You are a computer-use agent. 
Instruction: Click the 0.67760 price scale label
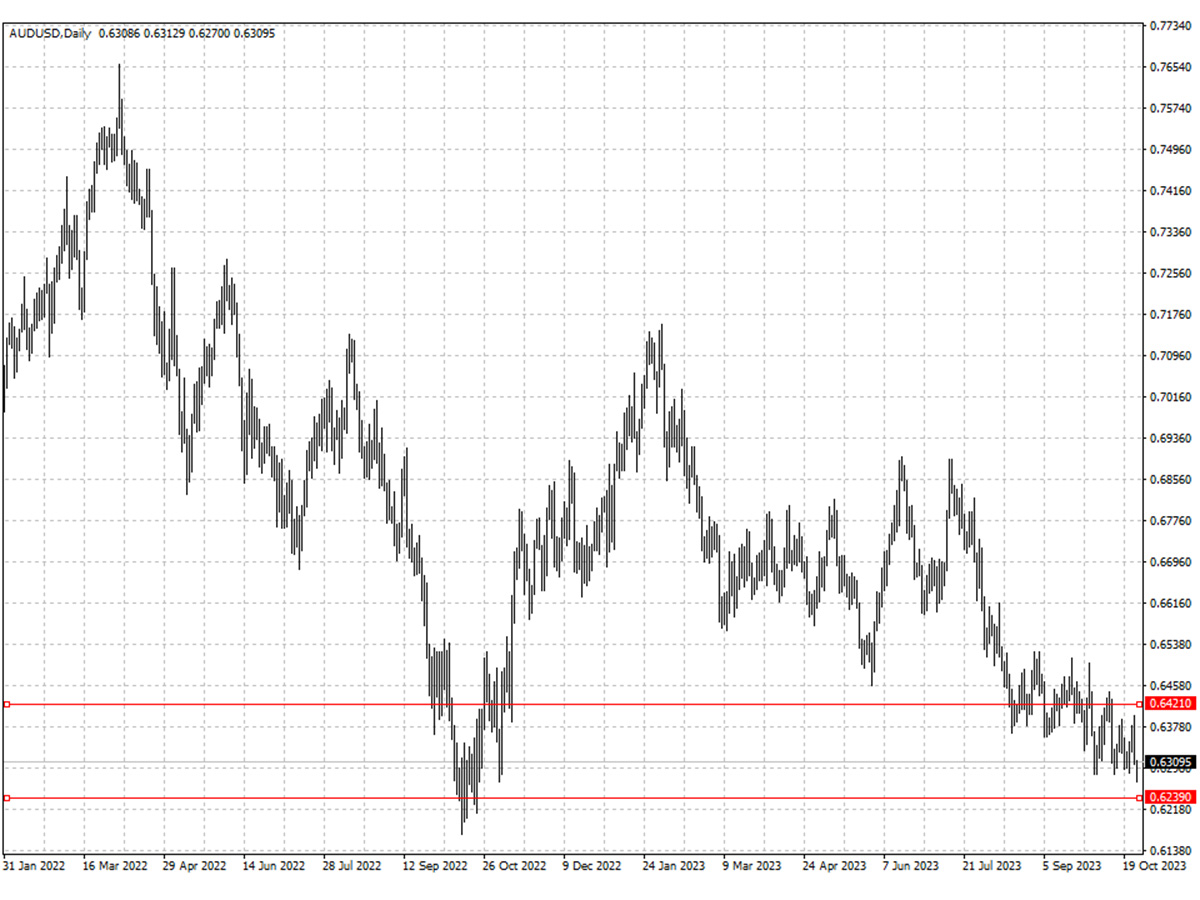[1170, 521]
